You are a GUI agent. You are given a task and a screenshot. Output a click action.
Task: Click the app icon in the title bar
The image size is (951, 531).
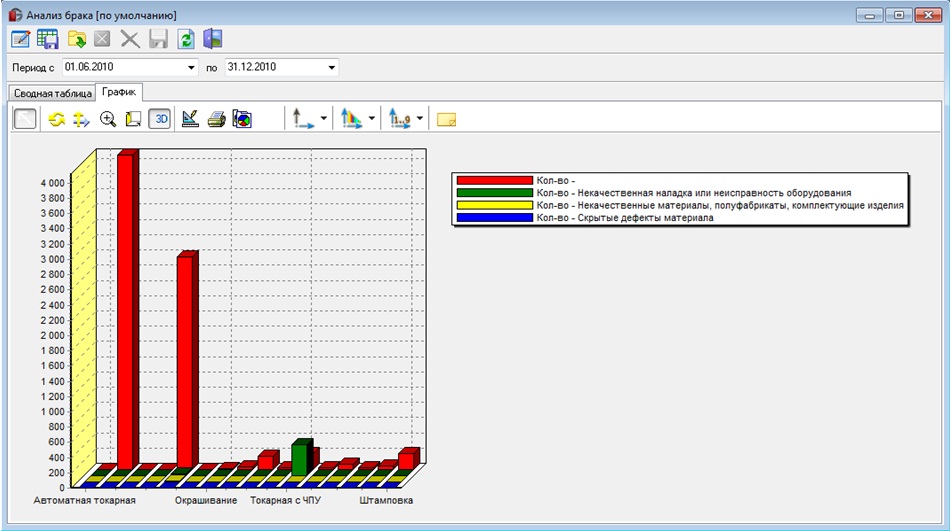point(15,15)
